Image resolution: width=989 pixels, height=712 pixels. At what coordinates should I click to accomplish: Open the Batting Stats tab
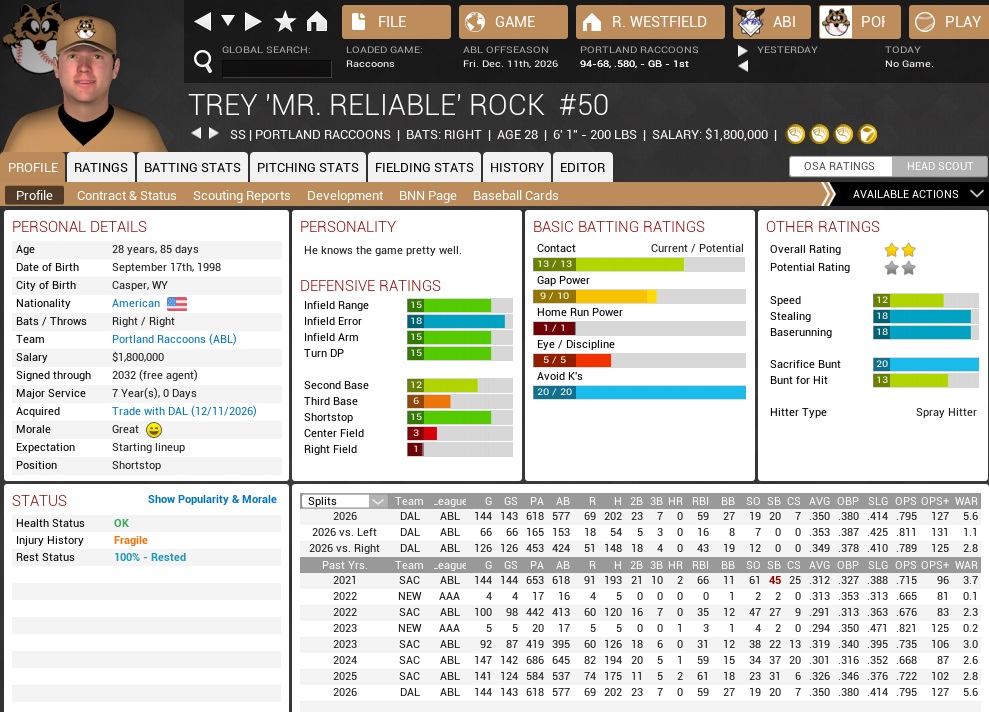192,167
